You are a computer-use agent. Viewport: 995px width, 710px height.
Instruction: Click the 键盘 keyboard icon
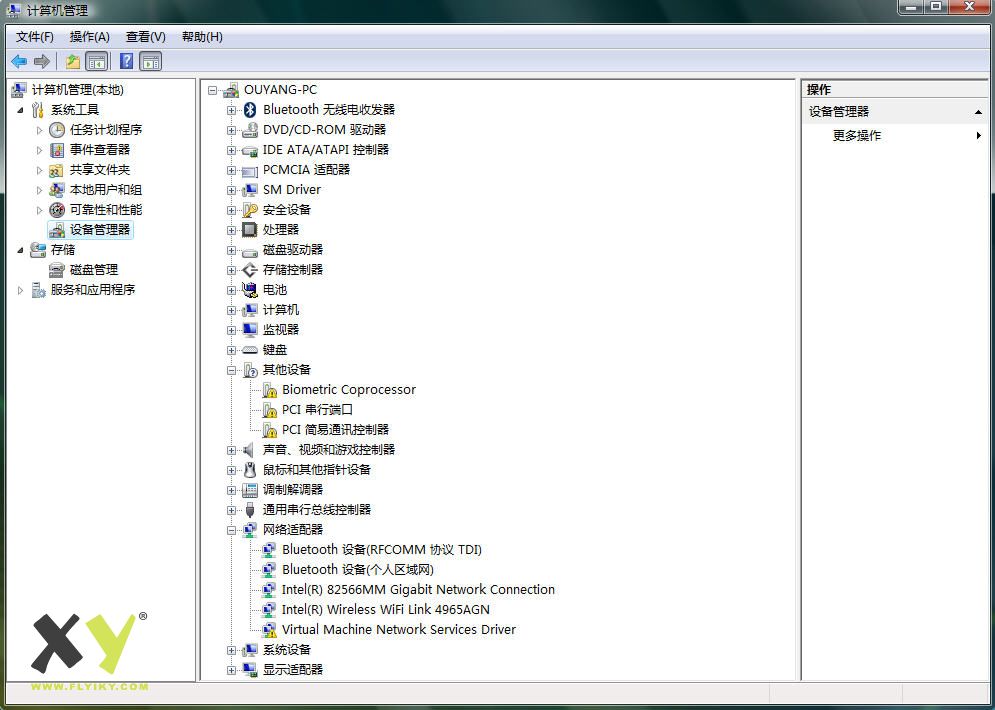click(250, 350)
